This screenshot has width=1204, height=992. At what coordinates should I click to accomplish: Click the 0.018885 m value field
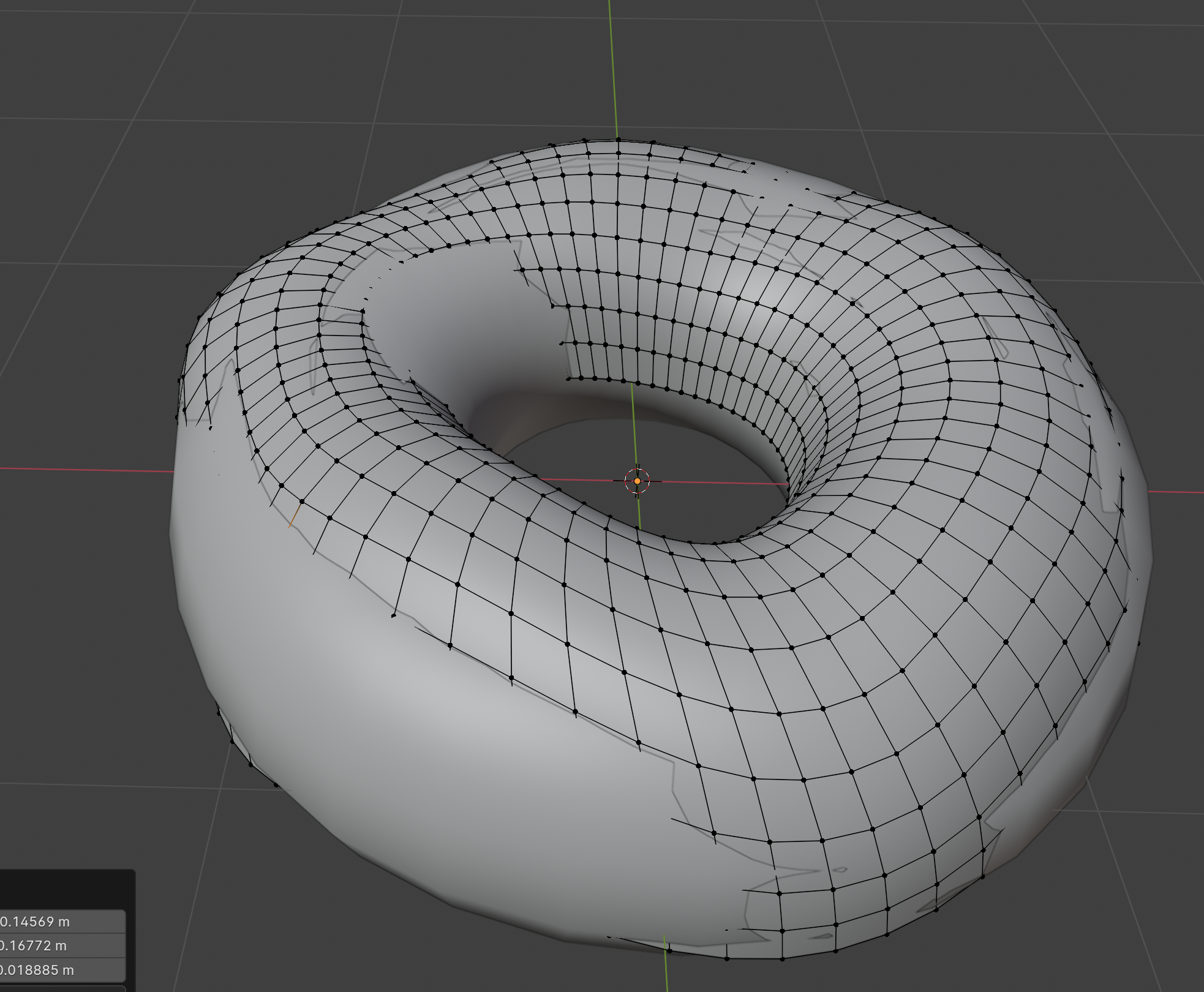click(x=62, y=970)
